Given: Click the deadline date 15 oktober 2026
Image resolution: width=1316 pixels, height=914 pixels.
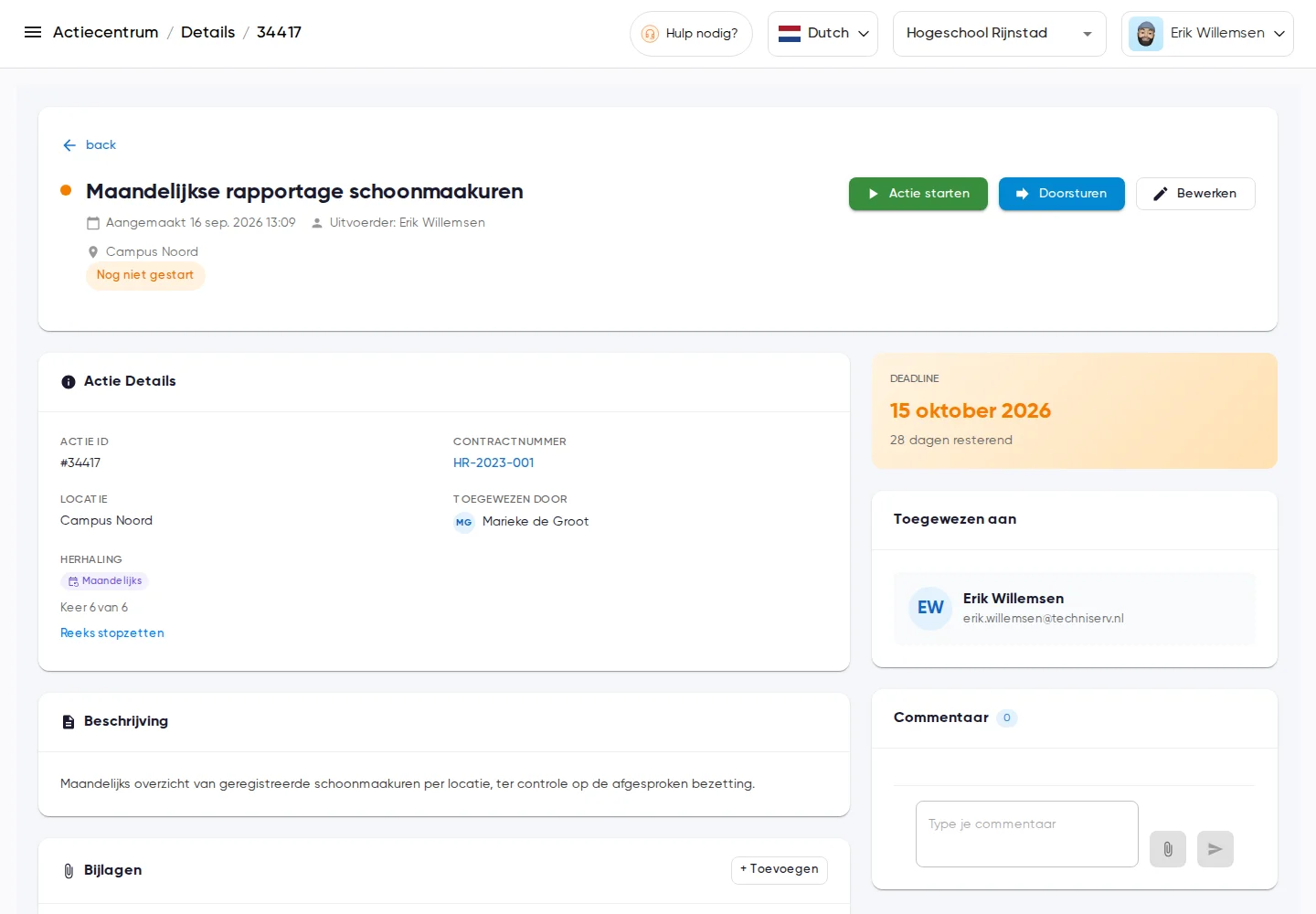Looking at the screenshot, I should click(971, 411).
